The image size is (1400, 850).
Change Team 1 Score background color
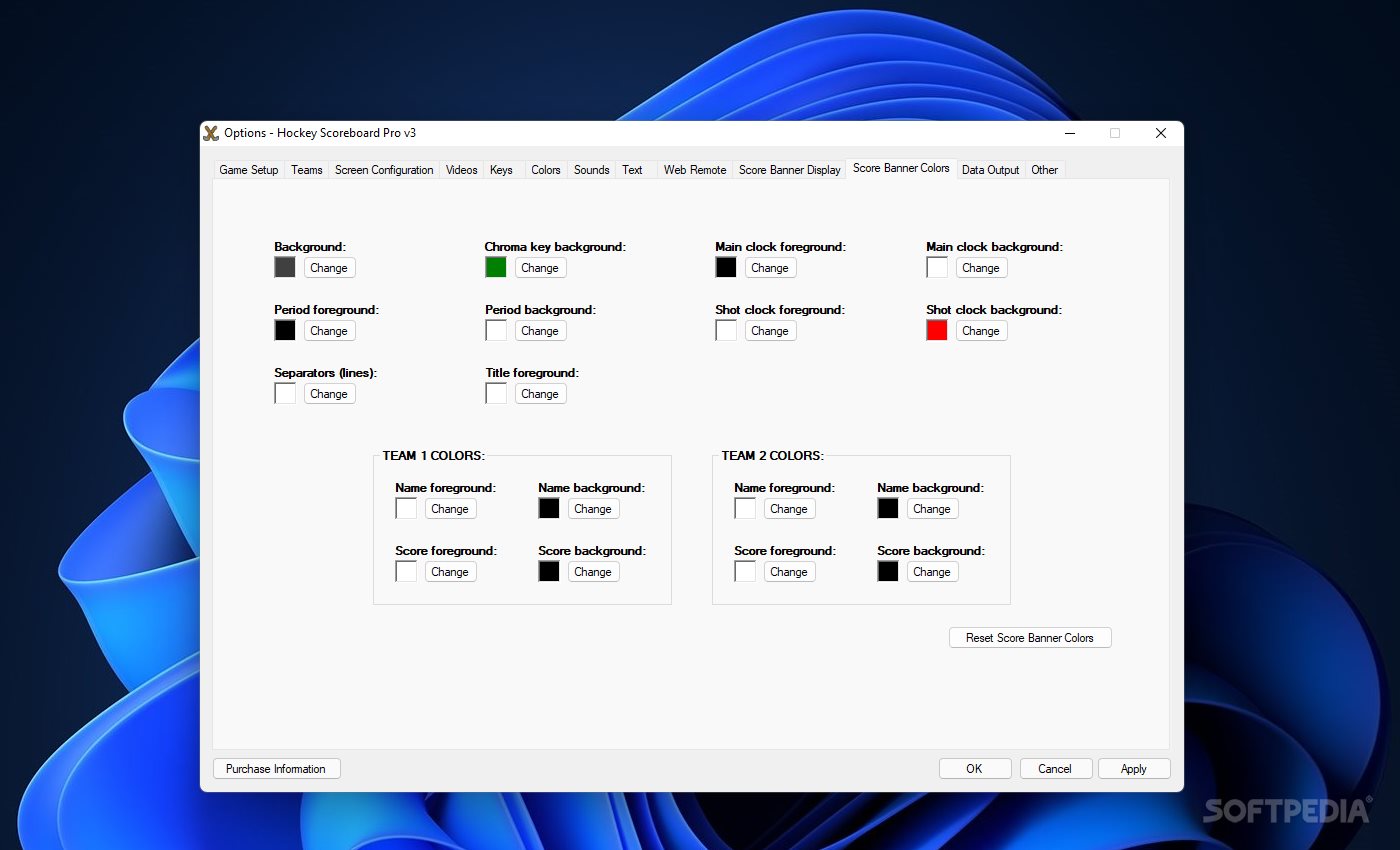(x=593, y=572)
